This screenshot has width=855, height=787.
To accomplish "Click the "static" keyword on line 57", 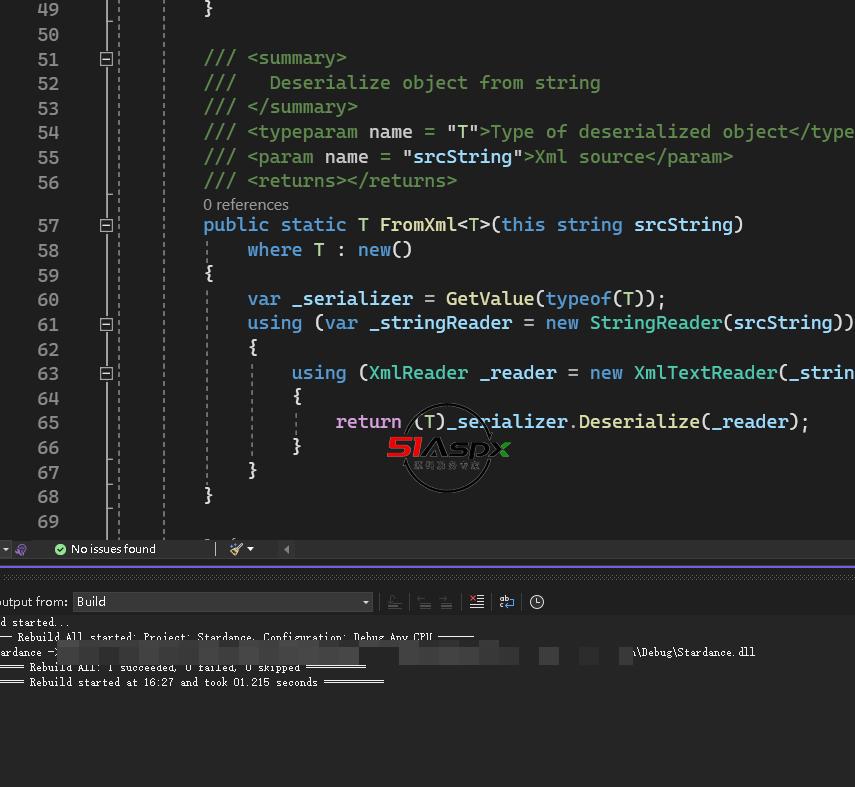I will [x=314, y=225].
